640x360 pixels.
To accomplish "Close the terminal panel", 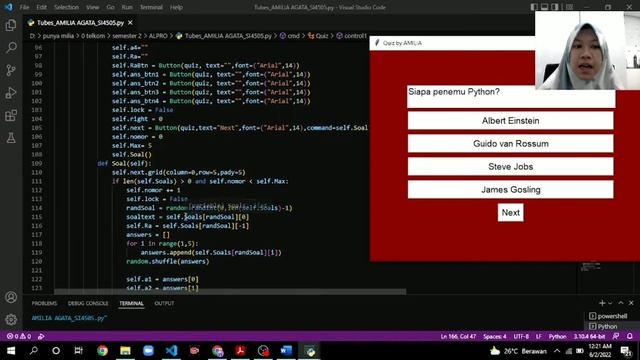I will 631,303.
